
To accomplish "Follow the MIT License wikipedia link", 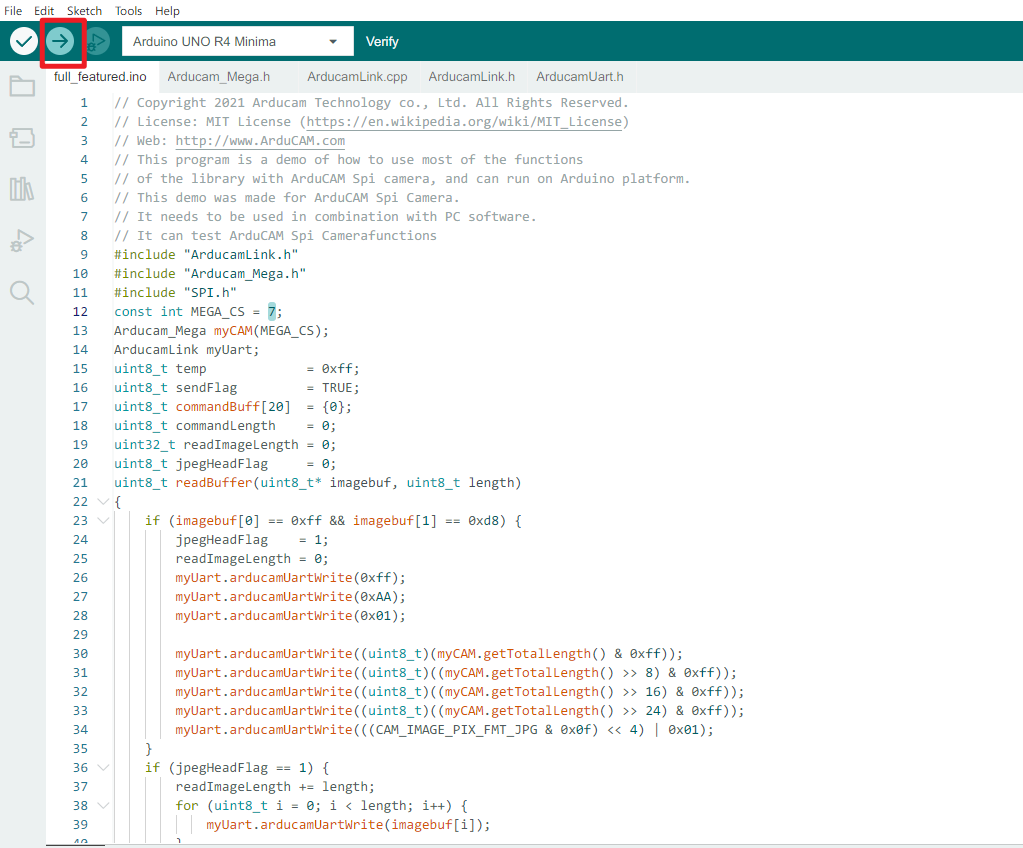I will point(464,122).
